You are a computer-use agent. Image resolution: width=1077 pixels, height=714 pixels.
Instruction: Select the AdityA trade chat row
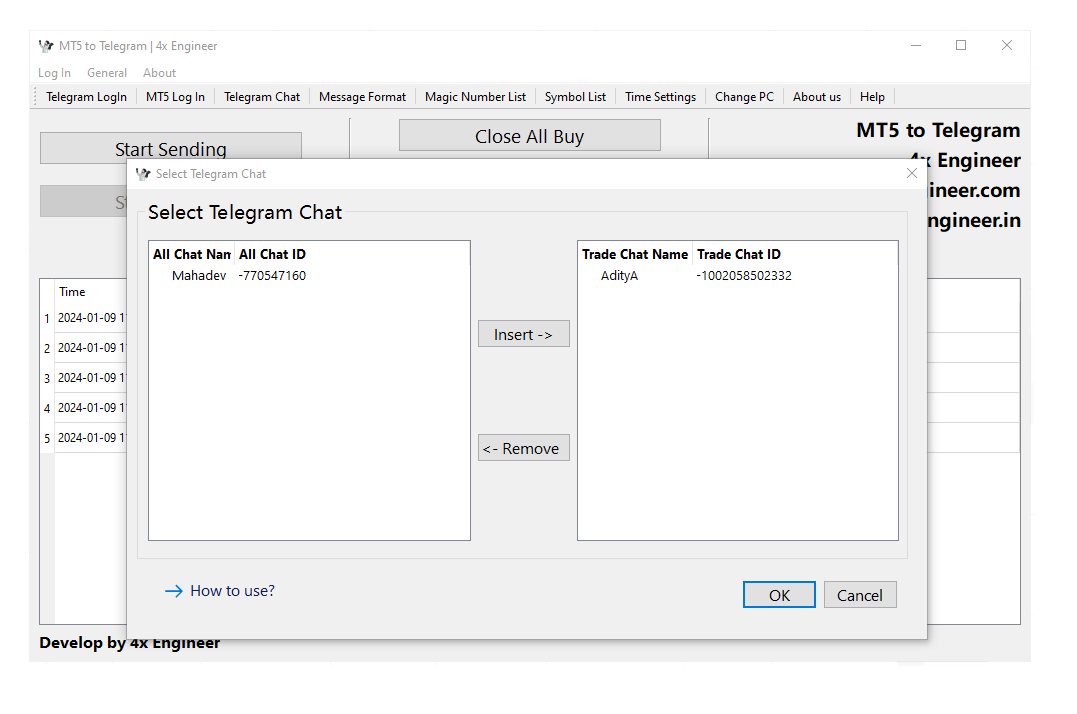(738, 276)
